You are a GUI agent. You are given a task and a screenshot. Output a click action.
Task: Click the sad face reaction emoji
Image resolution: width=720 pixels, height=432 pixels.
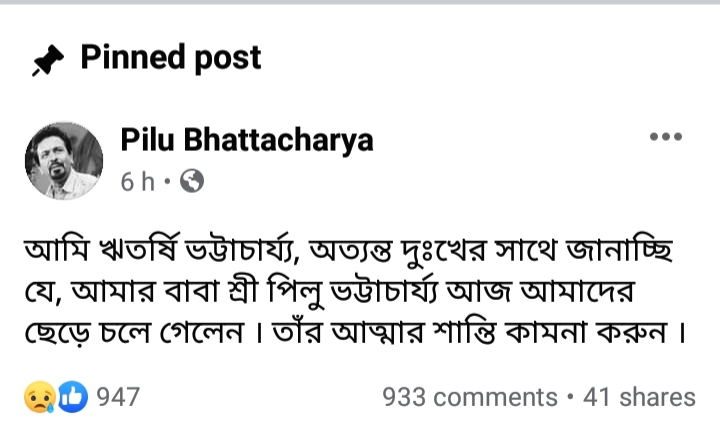(37, 397)
